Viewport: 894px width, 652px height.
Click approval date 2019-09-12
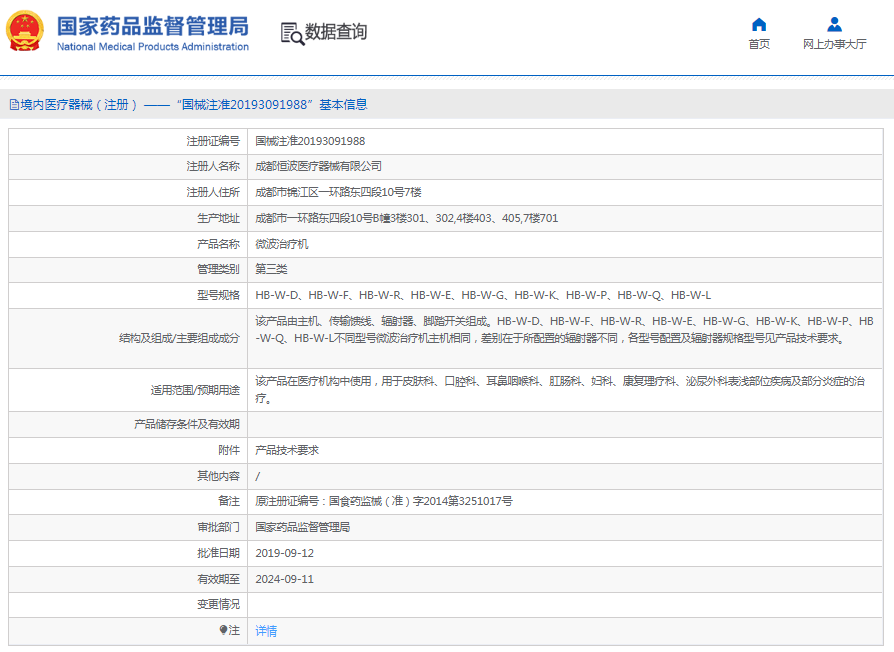point(285,553)
